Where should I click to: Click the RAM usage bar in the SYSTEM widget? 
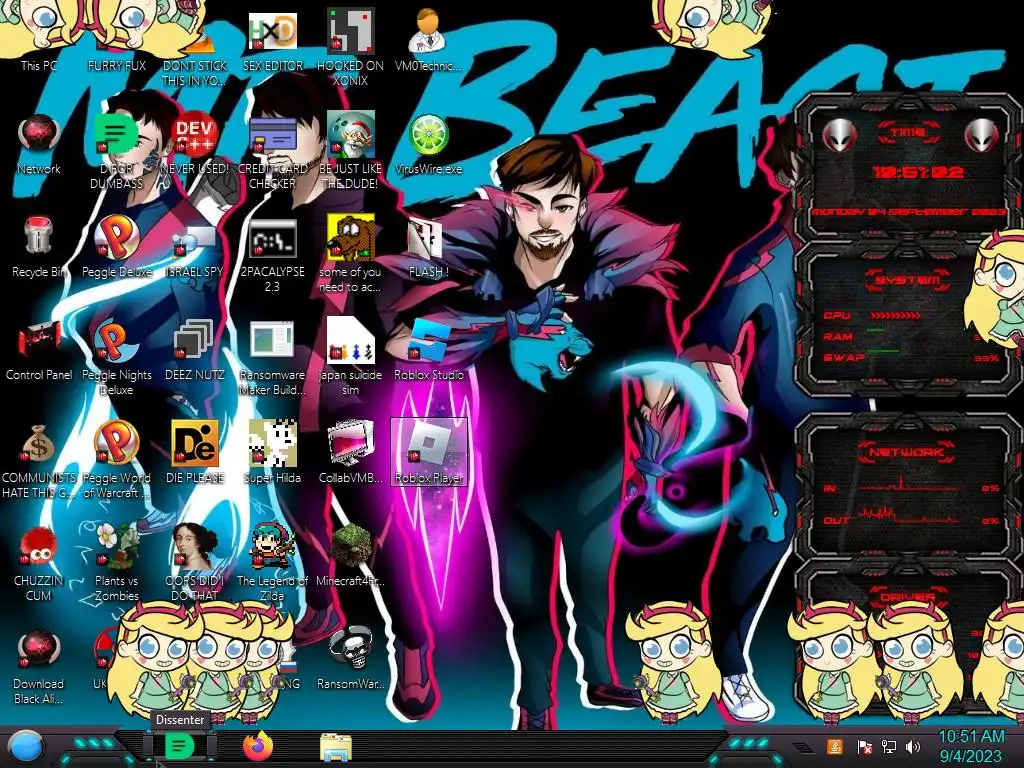pyautogui.click(x=875, y=330)
